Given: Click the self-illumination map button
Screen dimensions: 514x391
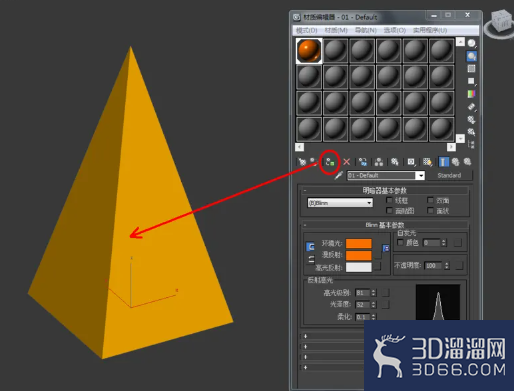Looking at the screenshot, I should [x=458, y=243].
